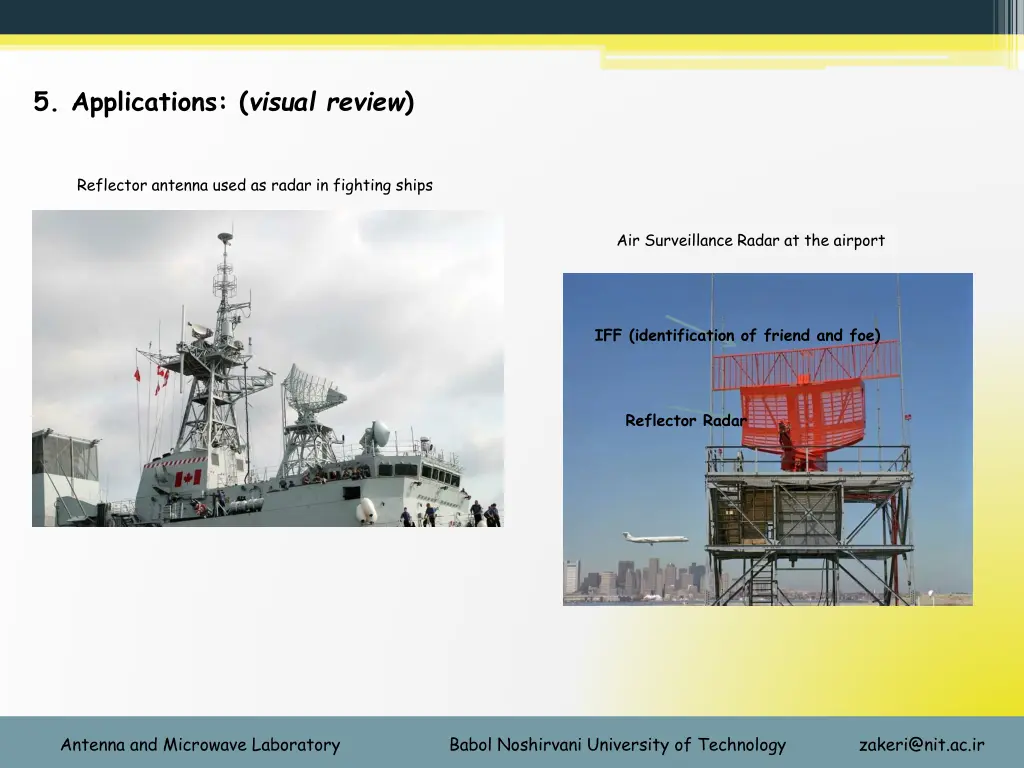Image resolution: width=1024 pixels, height=768 pixels.
Task: Click the 'Reflector Radar' label
Action: tap(686, 421)
